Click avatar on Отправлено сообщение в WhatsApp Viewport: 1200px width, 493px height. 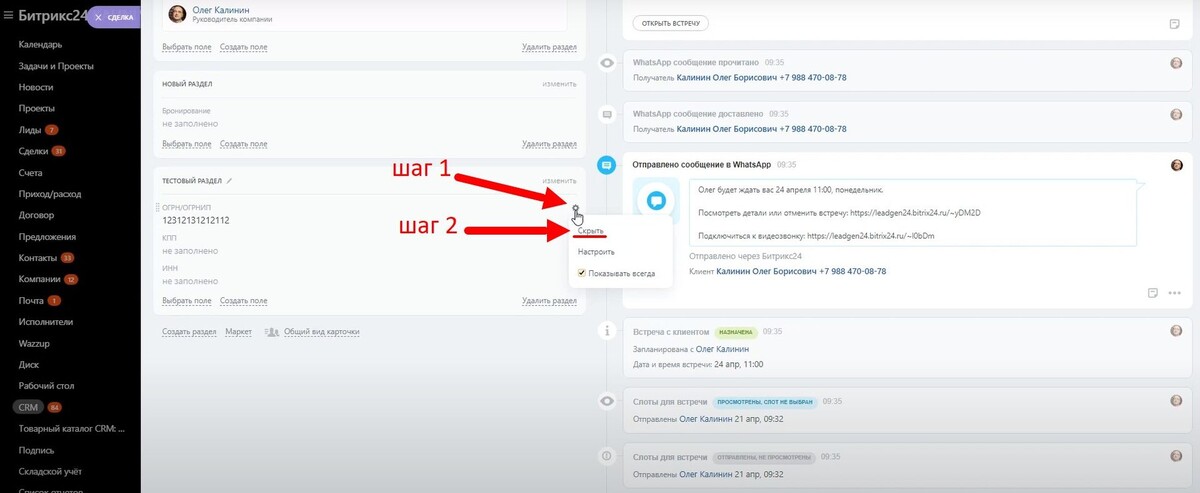[x=1176, y=165]
